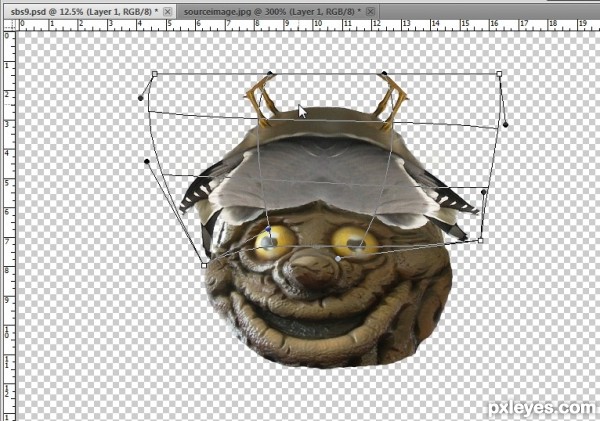
Task: Close the sourceimage.jpg document tab
Action: [x=370, y=12]
